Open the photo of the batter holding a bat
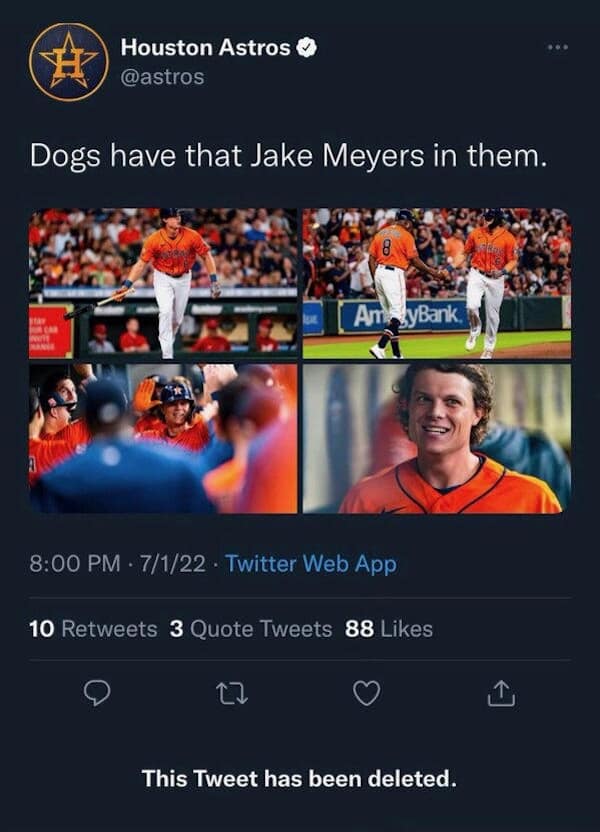The image size is (600, 832). (164, 282)
